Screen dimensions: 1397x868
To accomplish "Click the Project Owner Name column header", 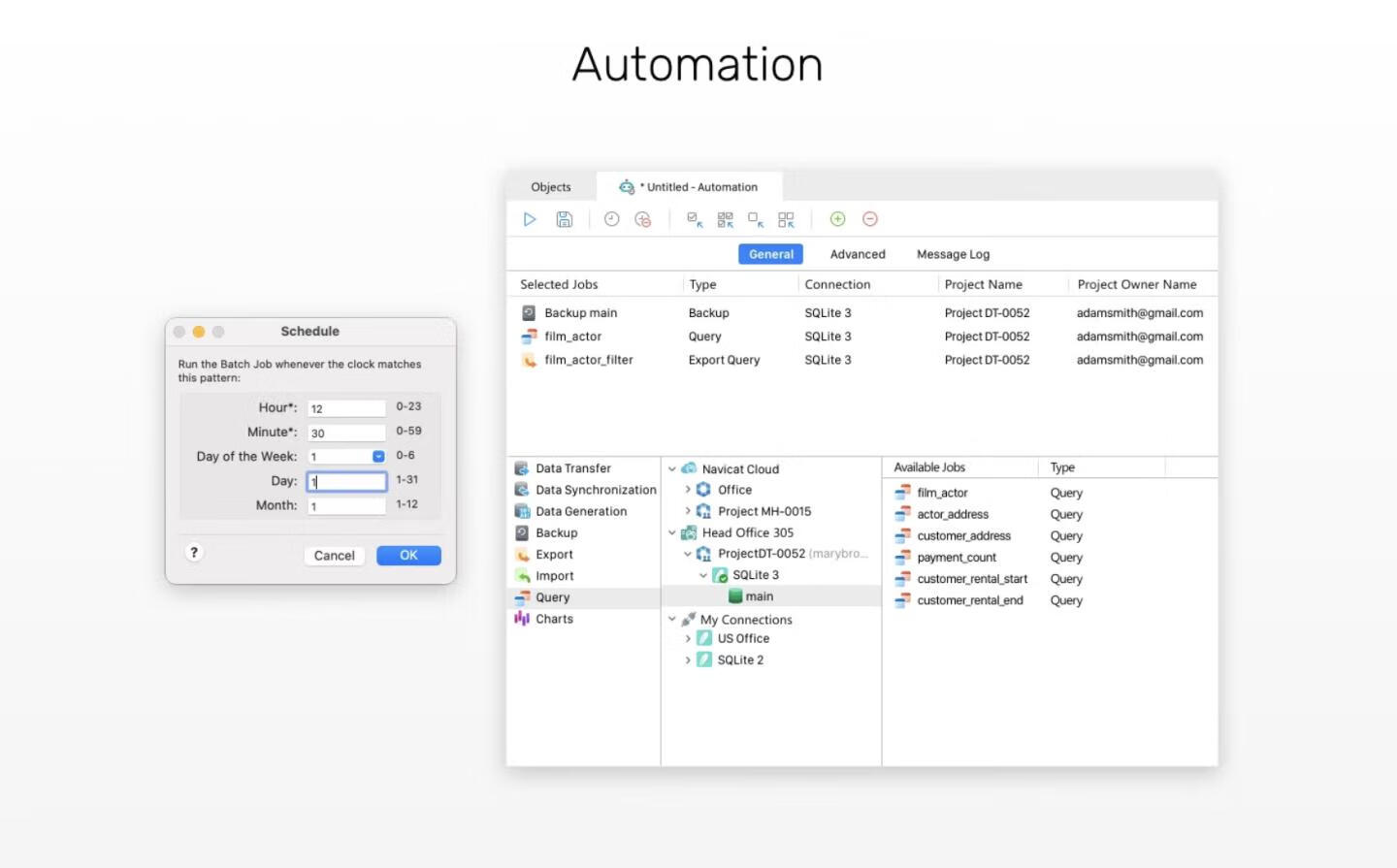I will [x=1136, y=284].
